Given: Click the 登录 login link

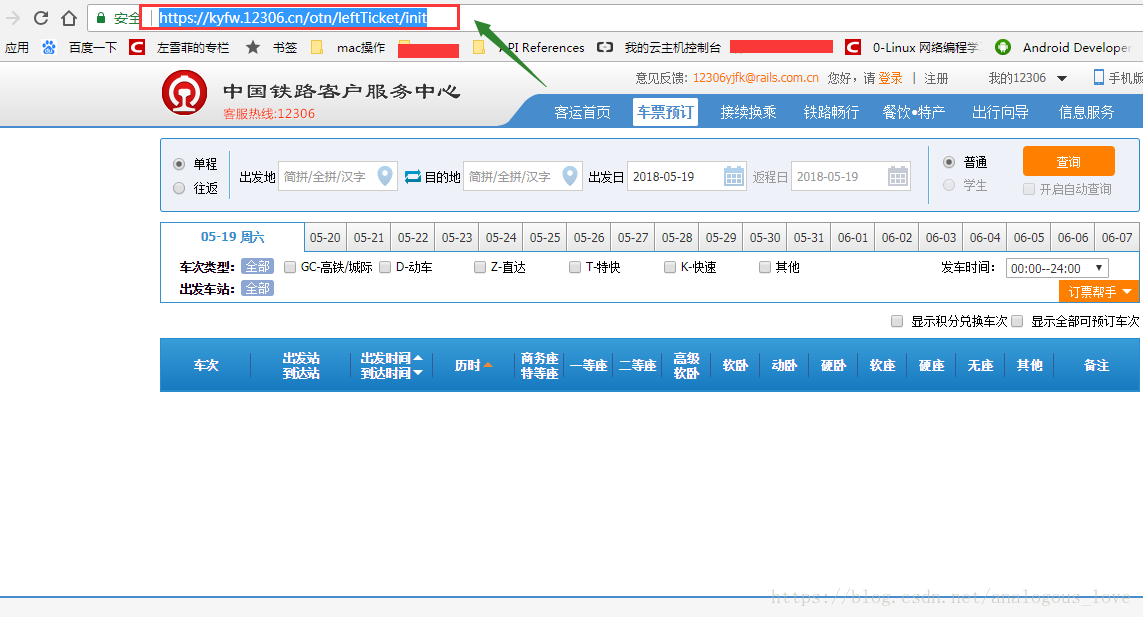Looking at the screenshot, I should coord(890,78).
